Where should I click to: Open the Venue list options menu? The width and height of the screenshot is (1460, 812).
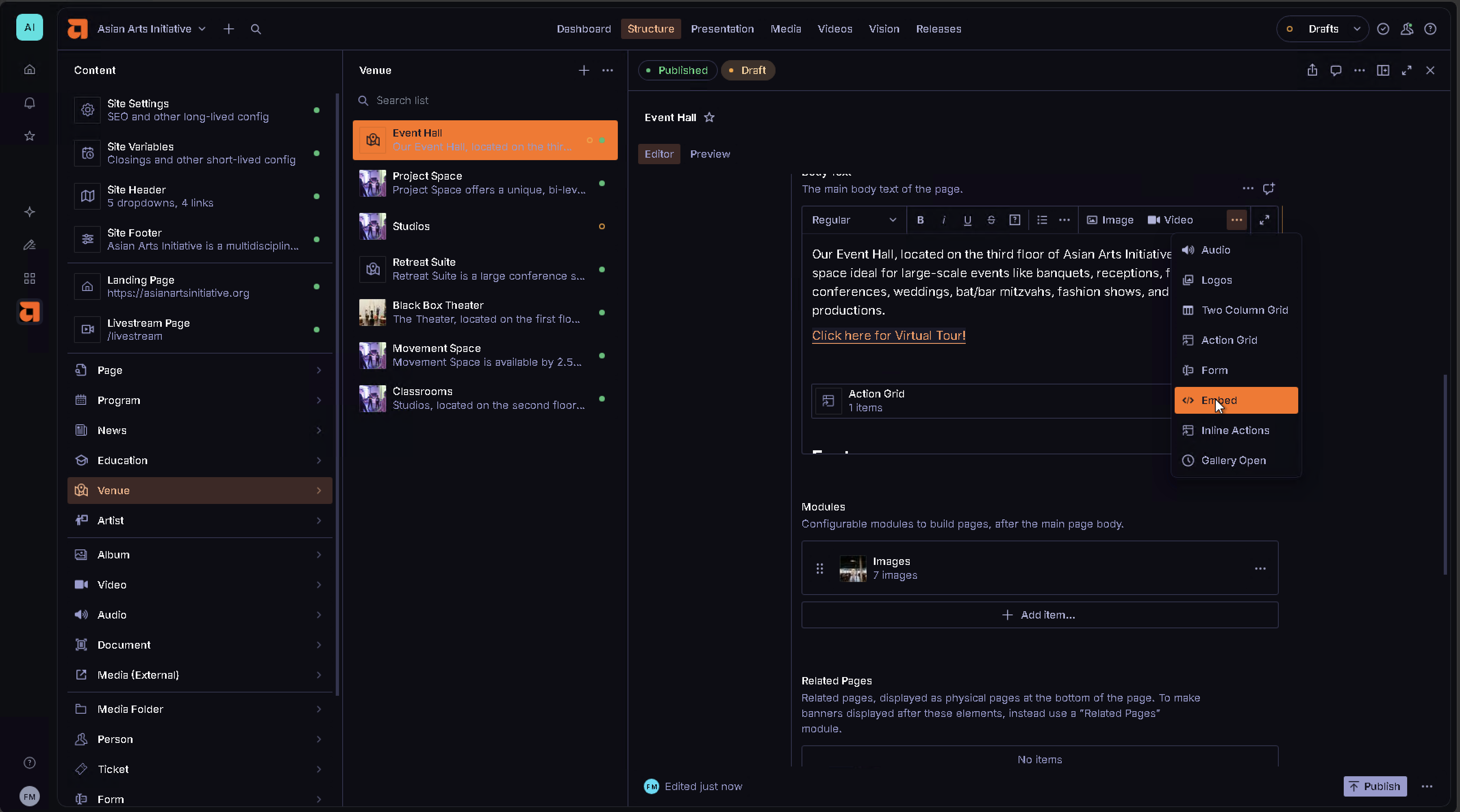point(608,70)
